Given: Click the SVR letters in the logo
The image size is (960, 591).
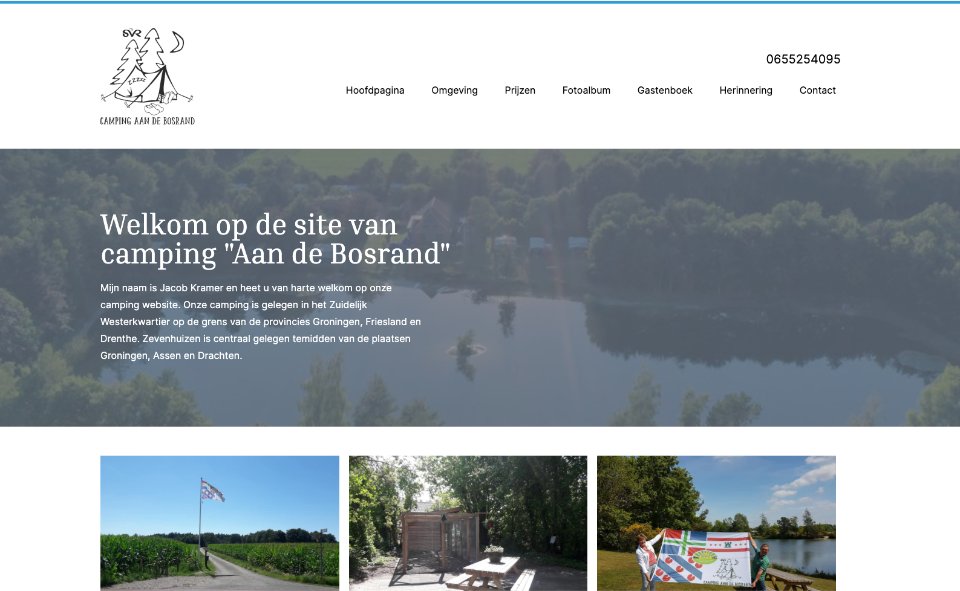Looking at the screenshot, I should tap(130, 36).
